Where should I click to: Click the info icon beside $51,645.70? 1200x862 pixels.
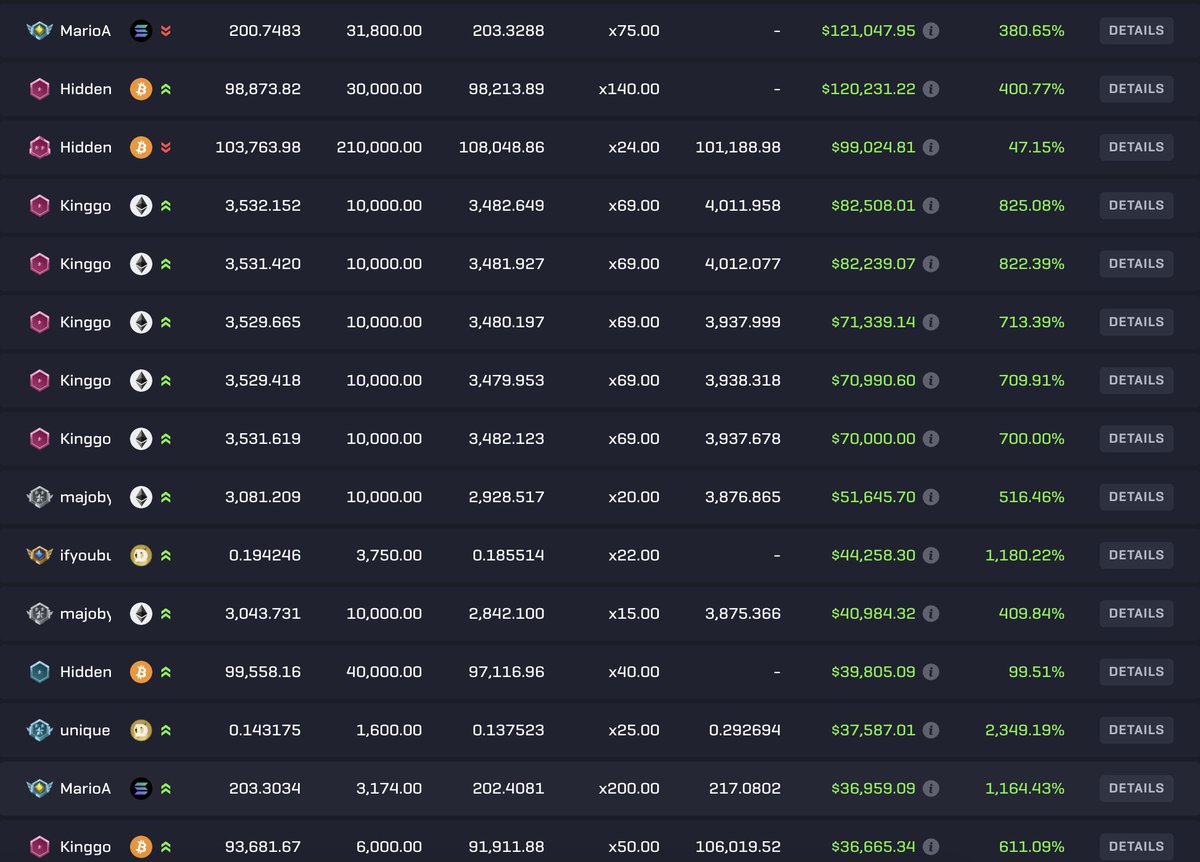click(x=931, y=497)
